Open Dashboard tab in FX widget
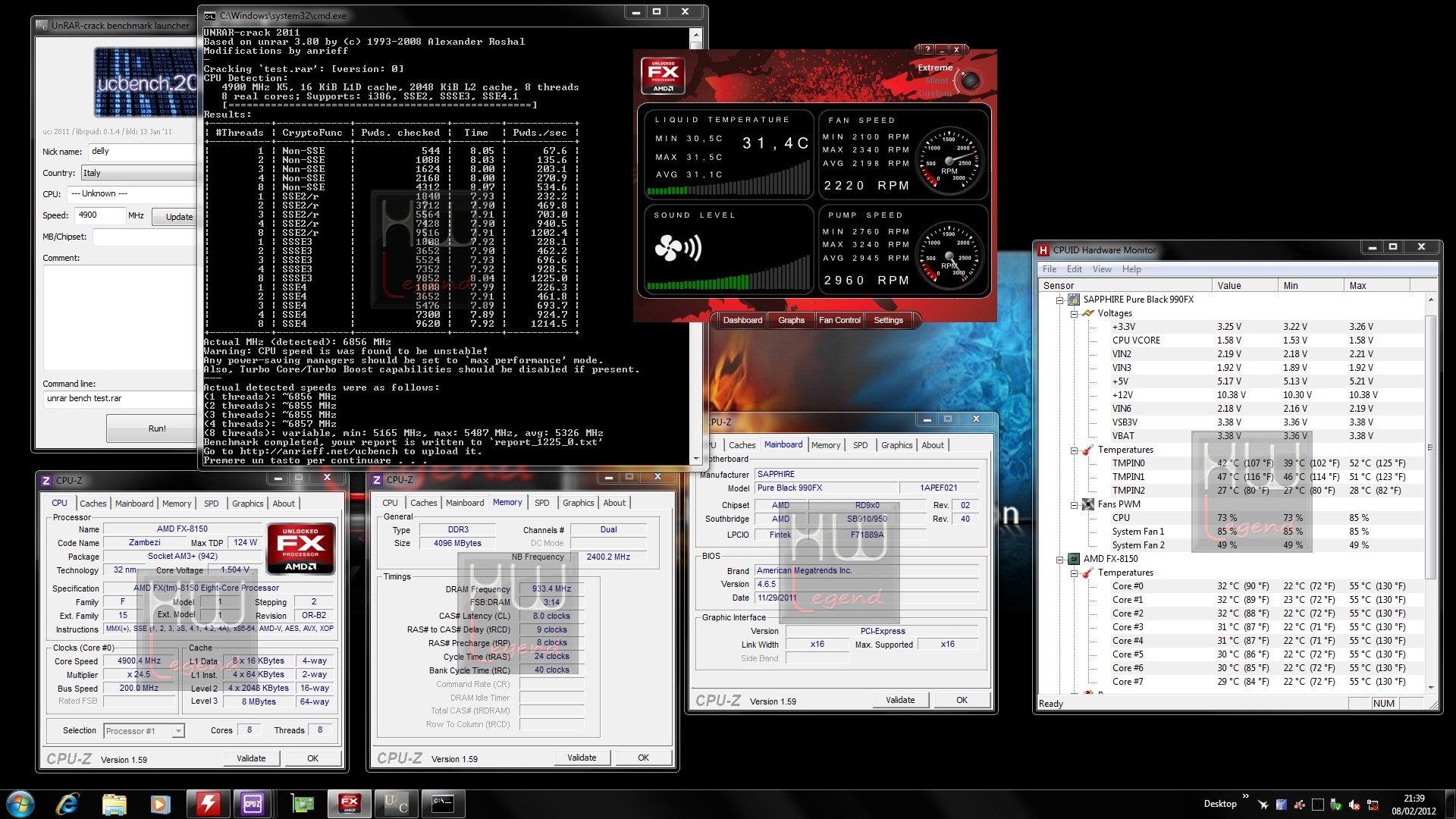This screenshot has height=819, width=1456. tap(742, 320)
